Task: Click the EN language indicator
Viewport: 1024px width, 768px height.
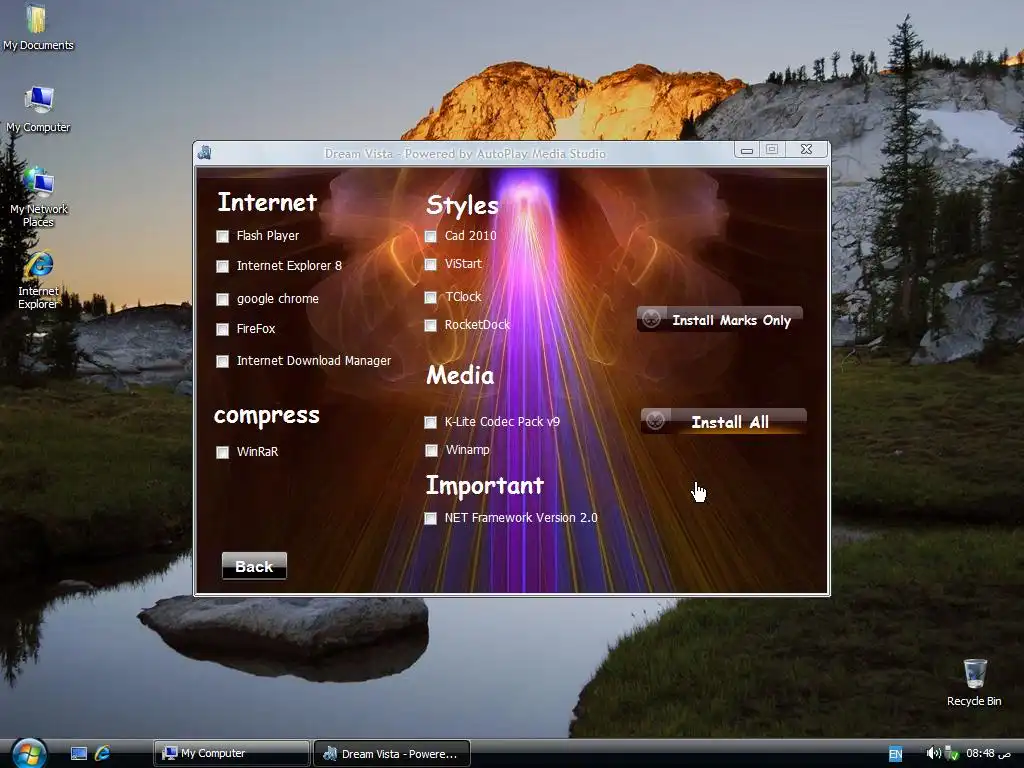Action: point(895,754)
